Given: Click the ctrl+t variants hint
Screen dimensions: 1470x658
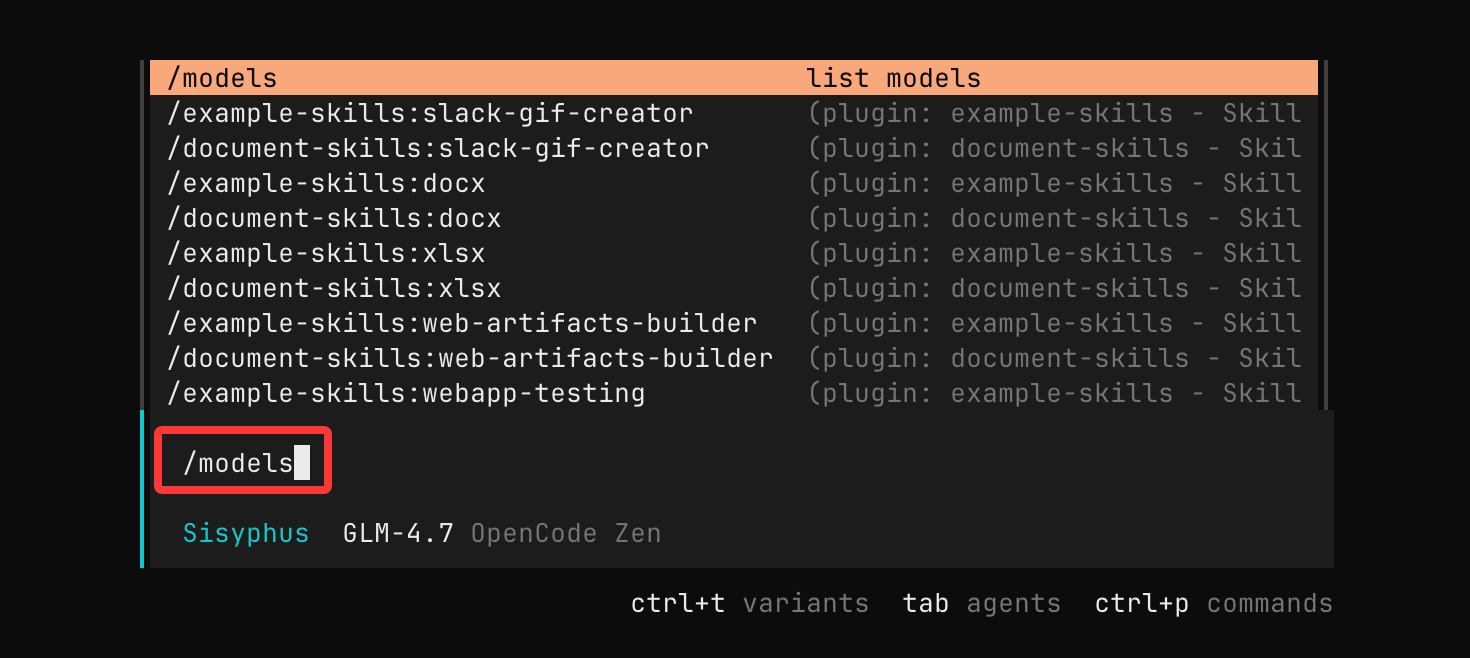Looking at the screenshot, I should click(x=749, y=604).
